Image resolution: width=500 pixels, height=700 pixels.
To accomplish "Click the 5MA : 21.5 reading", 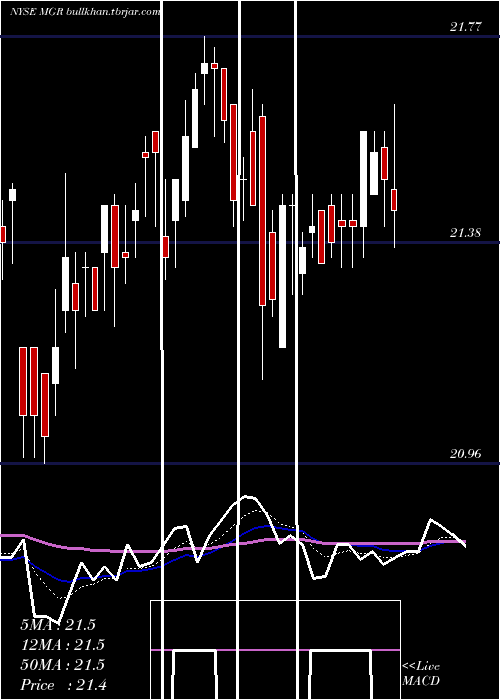I will point(58,625).
